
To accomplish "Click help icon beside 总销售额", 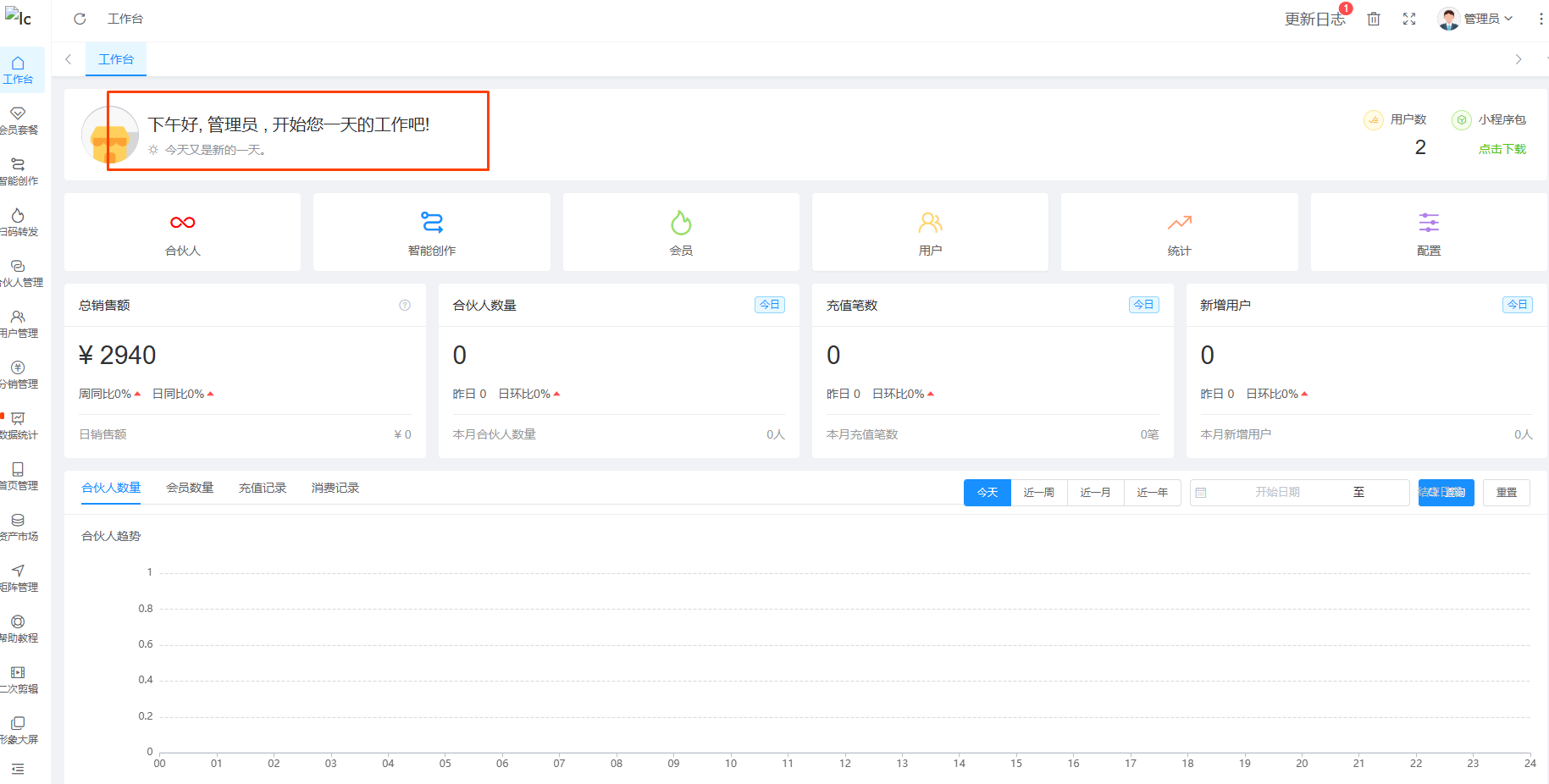I will tap(405, 306).
